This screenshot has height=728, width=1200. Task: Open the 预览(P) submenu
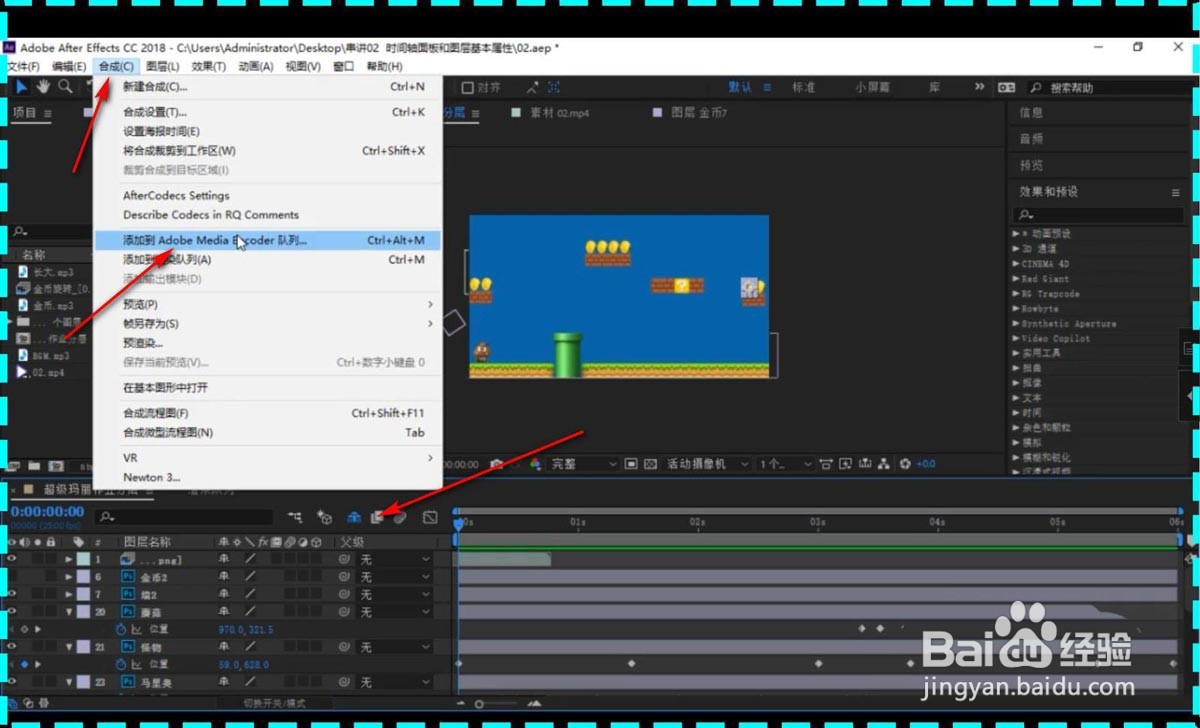click(268, 304)
